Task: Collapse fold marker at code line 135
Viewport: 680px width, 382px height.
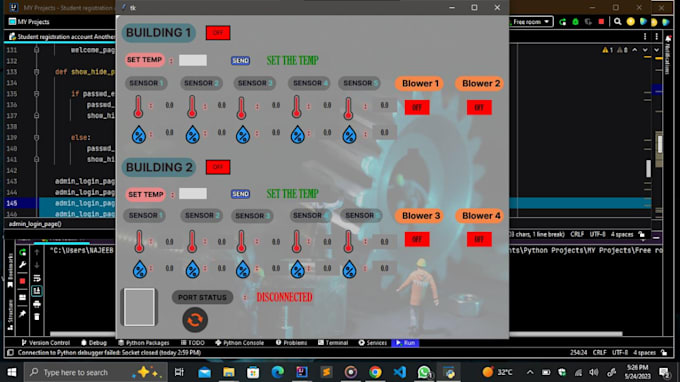Action: (36, 94)
